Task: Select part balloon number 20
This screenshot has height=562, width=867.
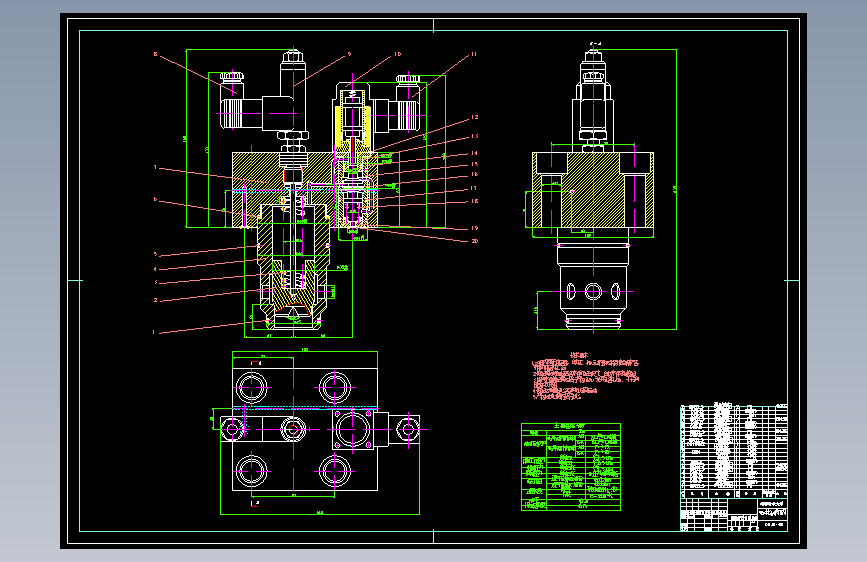Action: 474,241
